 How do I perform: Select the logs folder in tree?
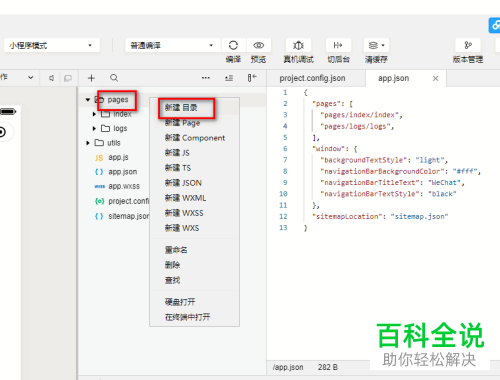tap(120, 128)
